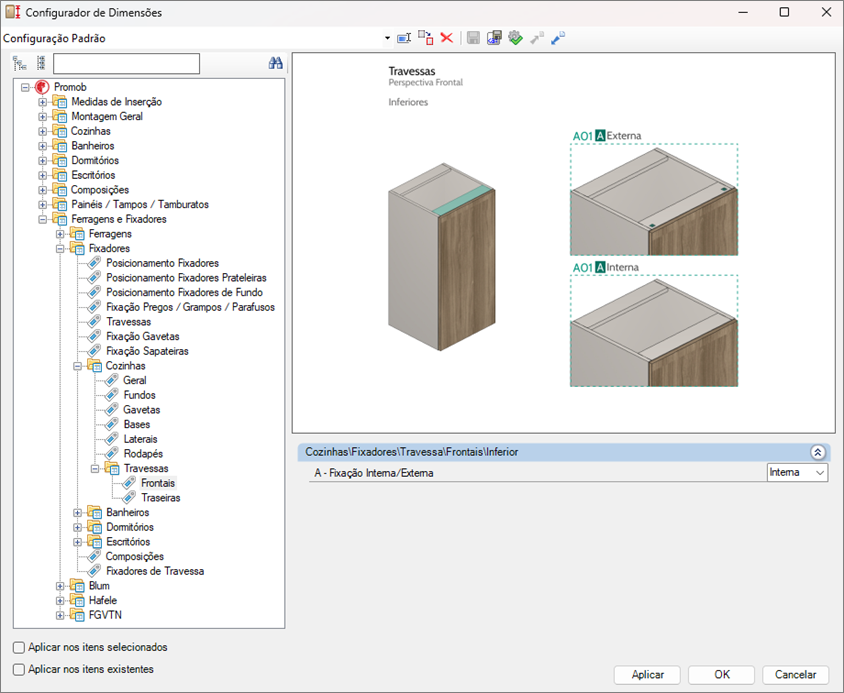Click the binoculars search icon
This screenshot has width=844, height=693.
coord(276,63)
